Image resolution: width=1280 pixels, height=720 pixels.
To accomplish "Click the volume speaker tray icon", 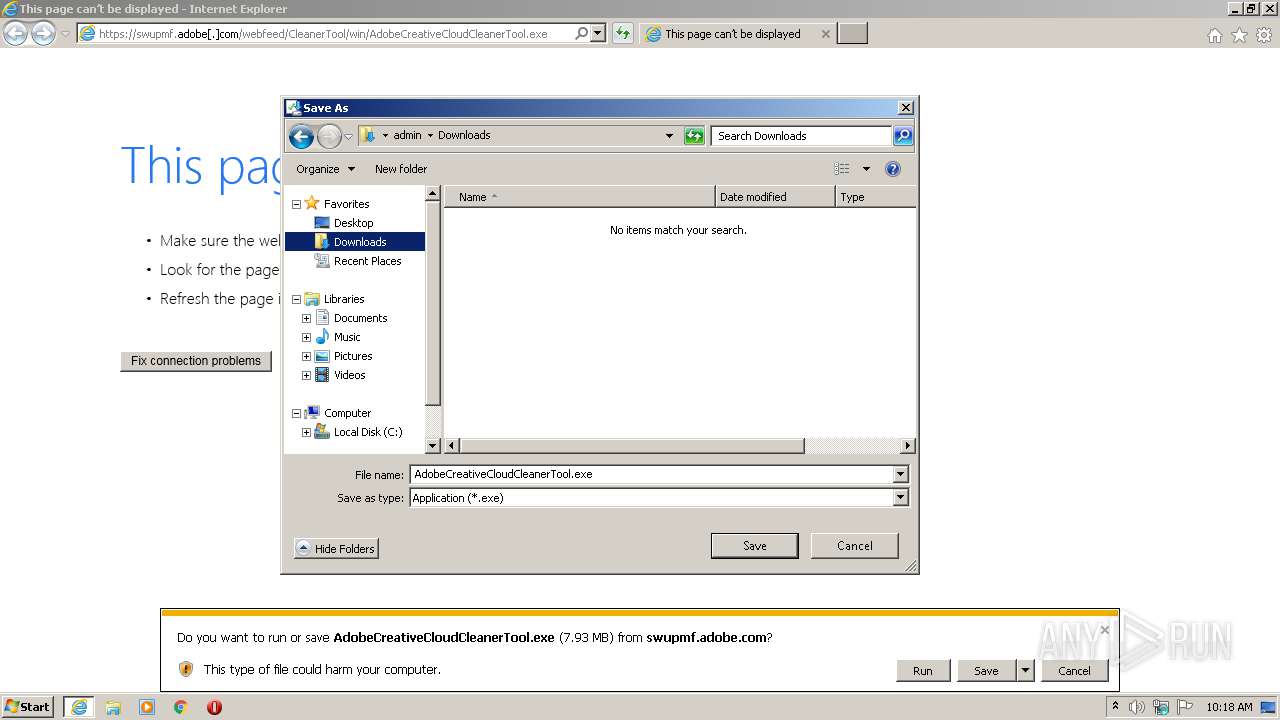I will pos(1137,707).
